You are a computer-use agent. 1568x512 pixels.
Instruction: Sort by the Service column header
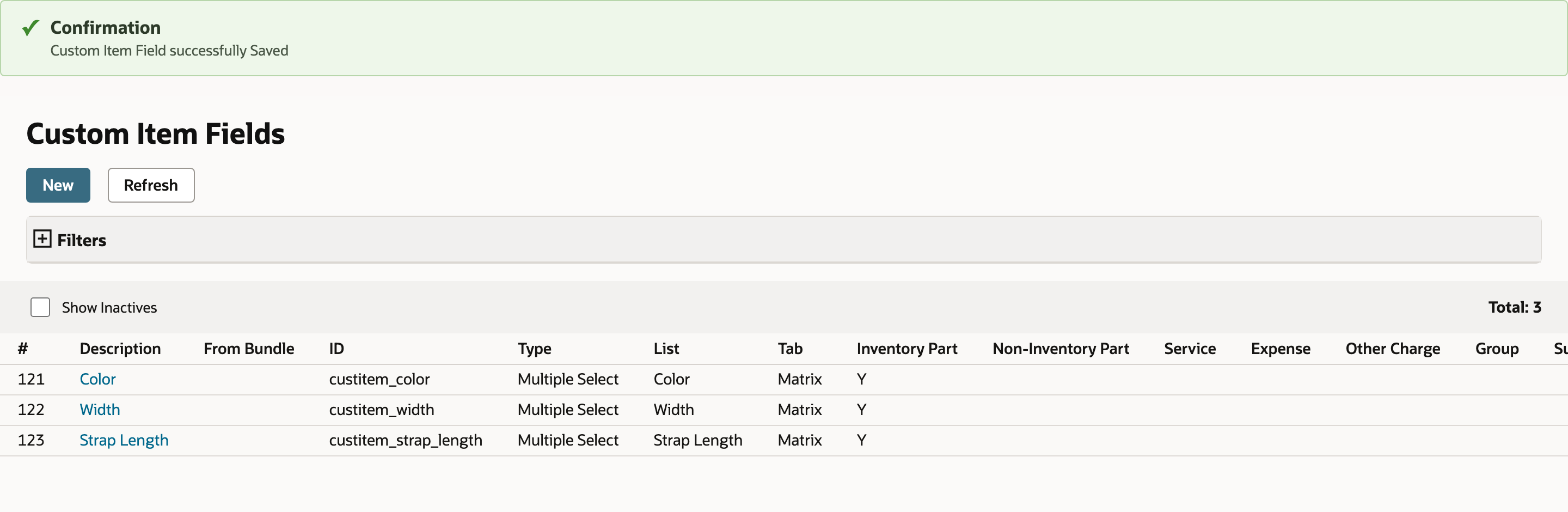1190,349
